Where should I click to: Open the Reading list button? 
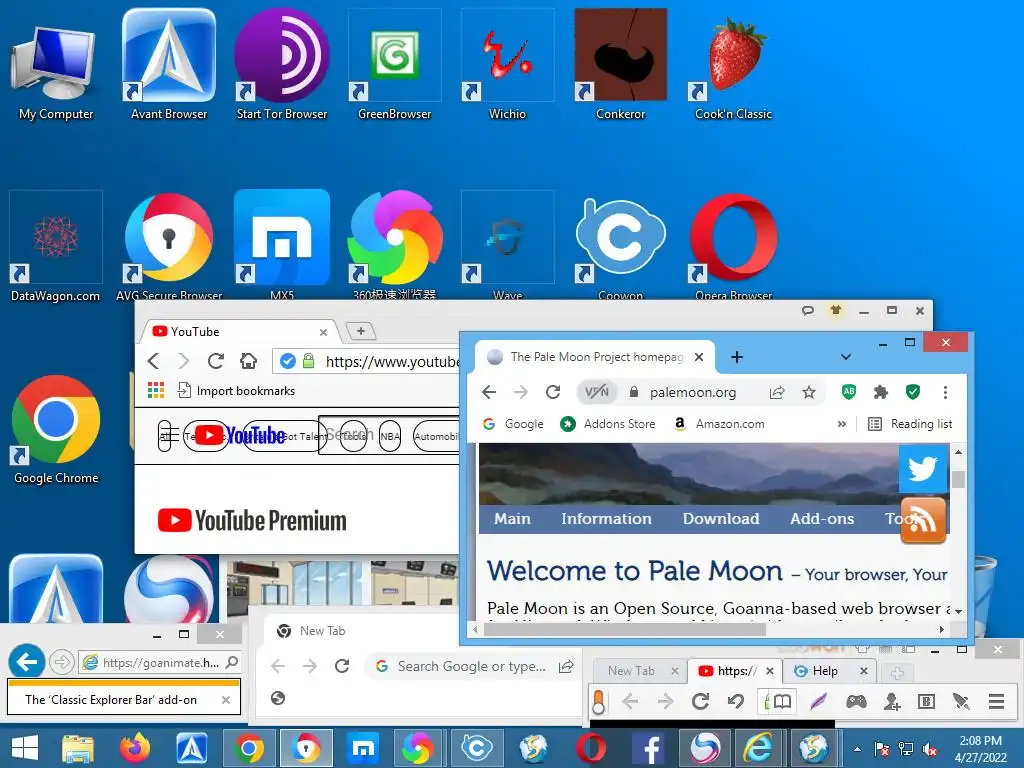(910, 424)
